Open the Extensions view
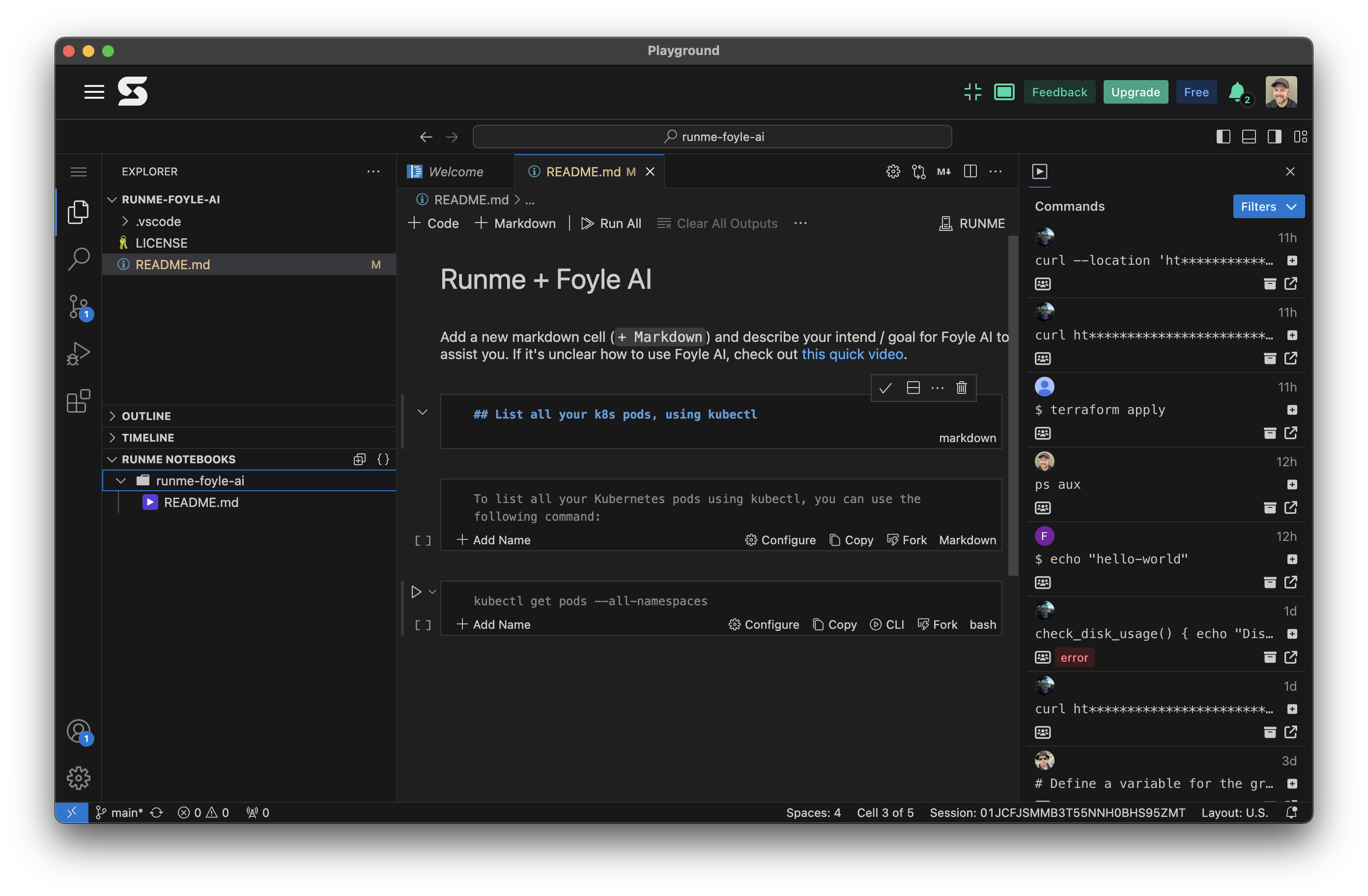The width and height of the screenshot is (1368, 896). click(78, 400)
